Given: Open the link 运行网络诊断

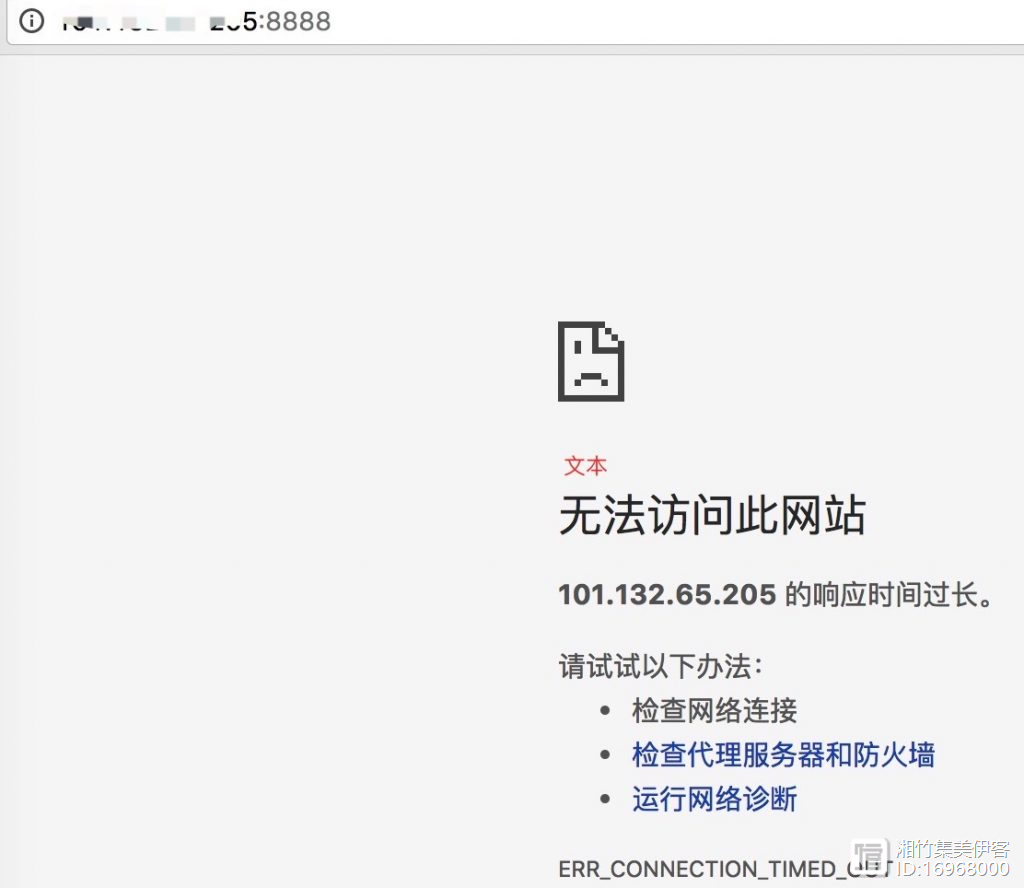Looking at the screenshot, I should click(x=714, y=799).
